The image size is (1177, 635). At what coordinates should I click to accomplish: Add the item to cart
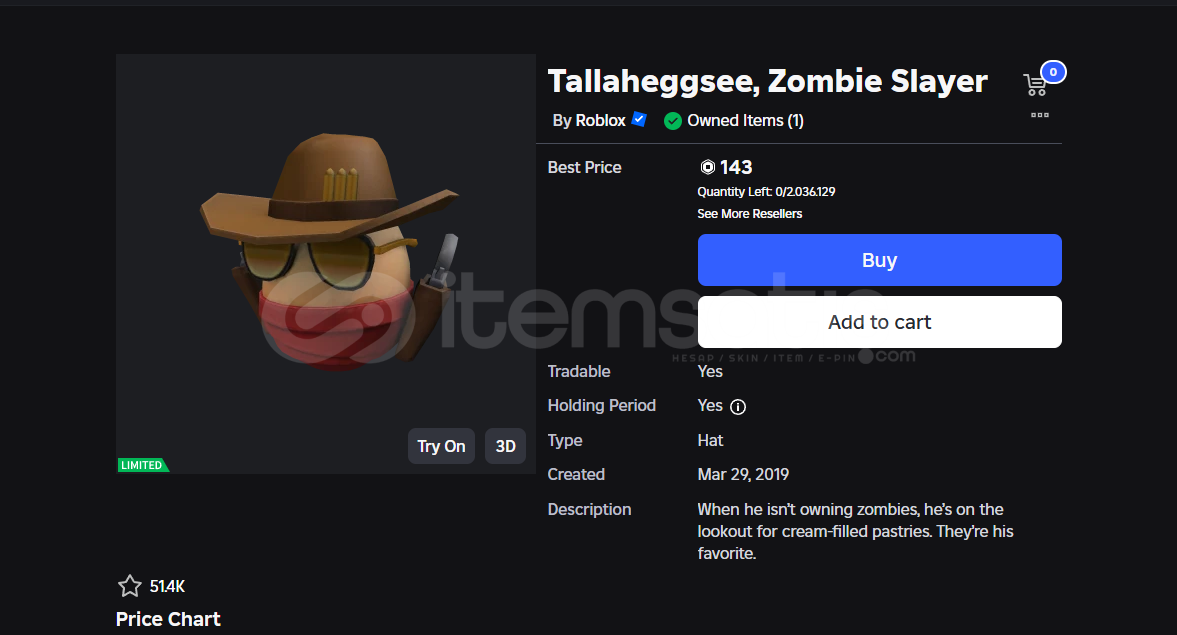(880, 322)
